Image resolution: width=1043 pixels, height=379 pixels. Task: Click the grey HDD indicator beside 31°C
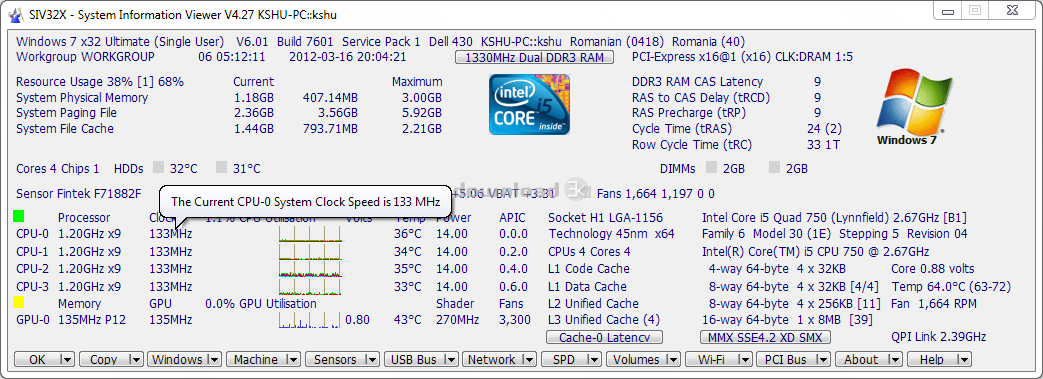coord(221,168)
